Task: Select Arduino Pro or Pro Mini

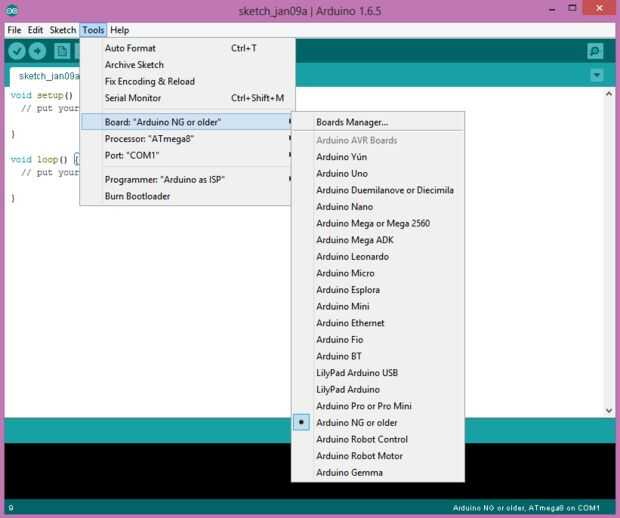Action: [378, 406]
